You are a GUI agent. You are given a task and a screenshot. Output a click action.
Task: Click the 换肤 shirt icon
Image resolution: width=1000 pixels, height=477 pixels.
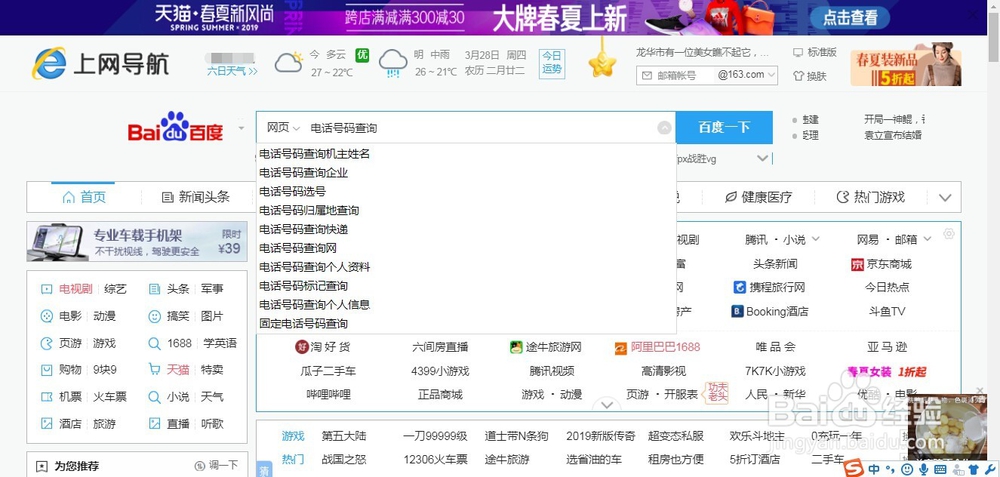pos(798,76)
